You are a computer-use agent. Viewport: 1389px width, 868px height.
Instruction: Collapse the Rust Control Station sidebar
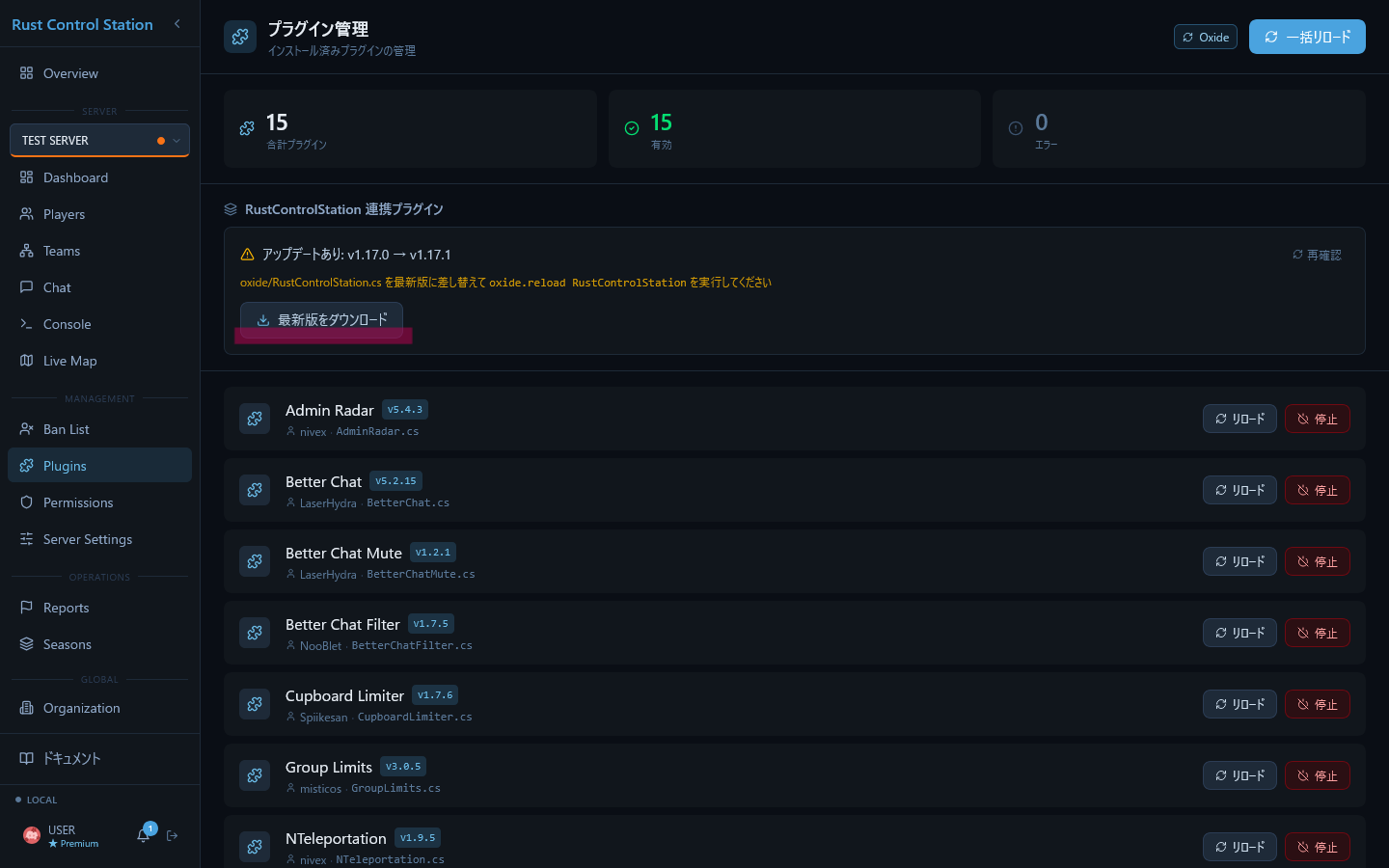coord(177,24)
